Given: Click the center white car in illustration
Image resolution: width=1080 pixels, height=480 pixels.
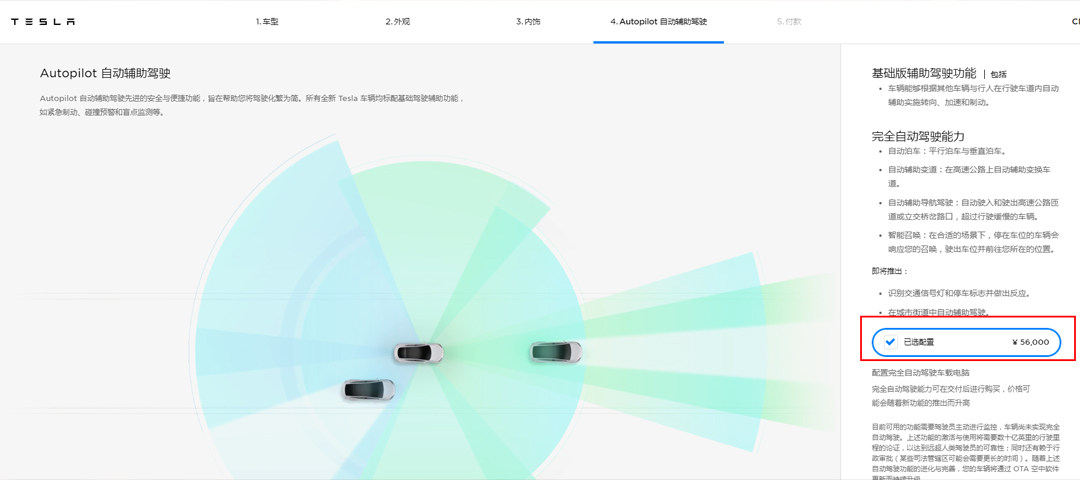Looking at the screenshot, I should point(418,352).
